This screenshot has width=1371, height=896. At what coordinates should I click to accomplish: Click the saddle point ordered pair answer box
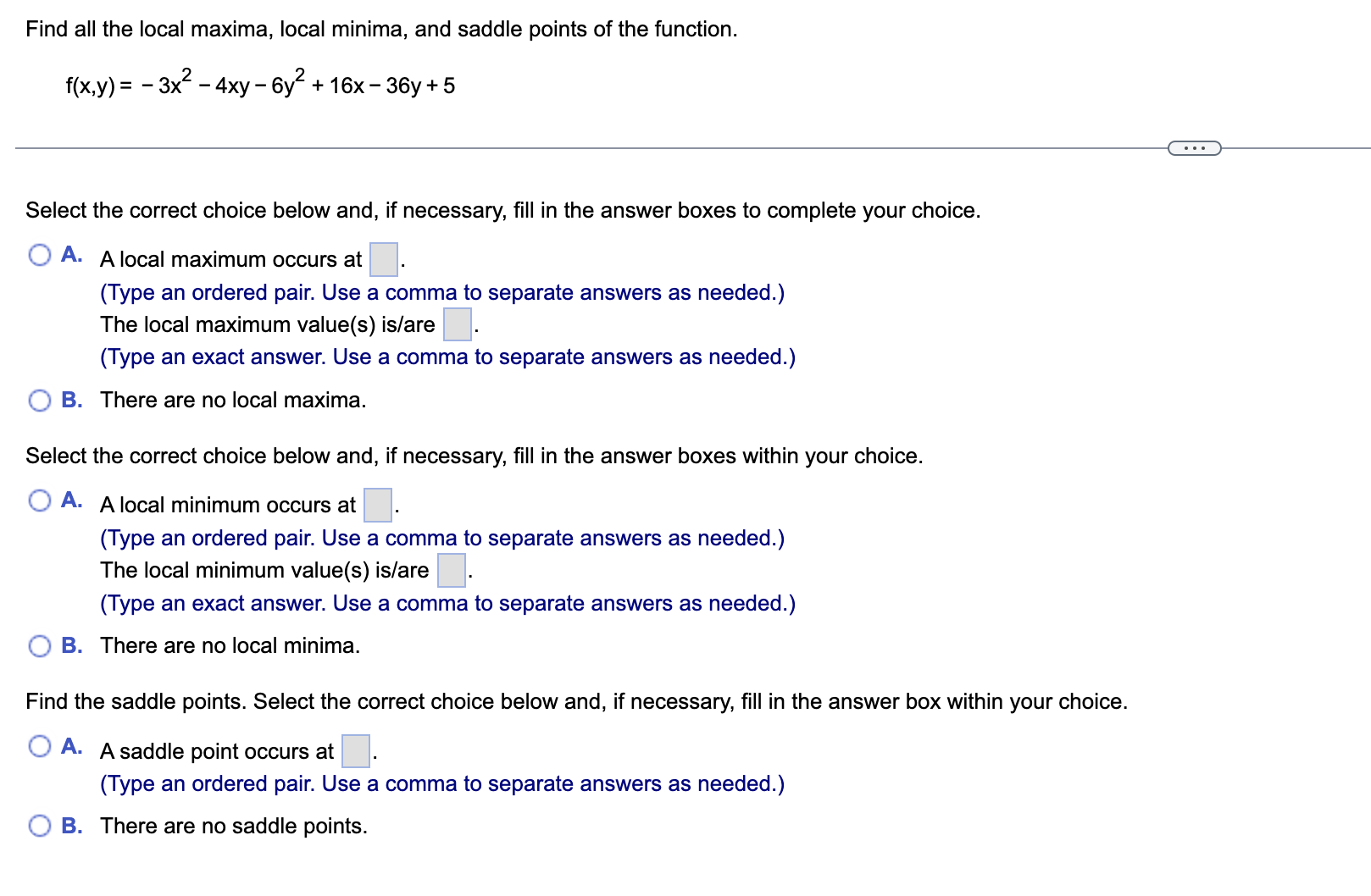(x=354, y=752)
